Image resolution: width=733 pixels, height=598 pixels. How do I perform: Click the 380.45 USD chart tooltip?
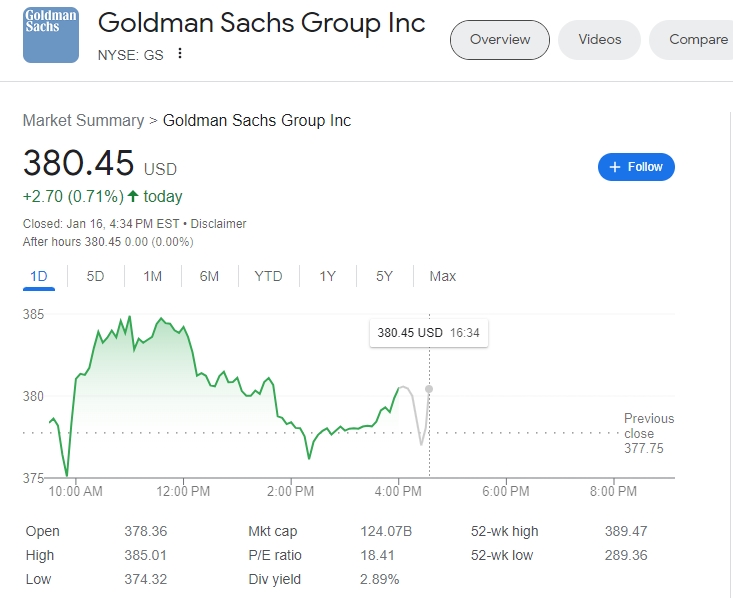pos(428,333)
